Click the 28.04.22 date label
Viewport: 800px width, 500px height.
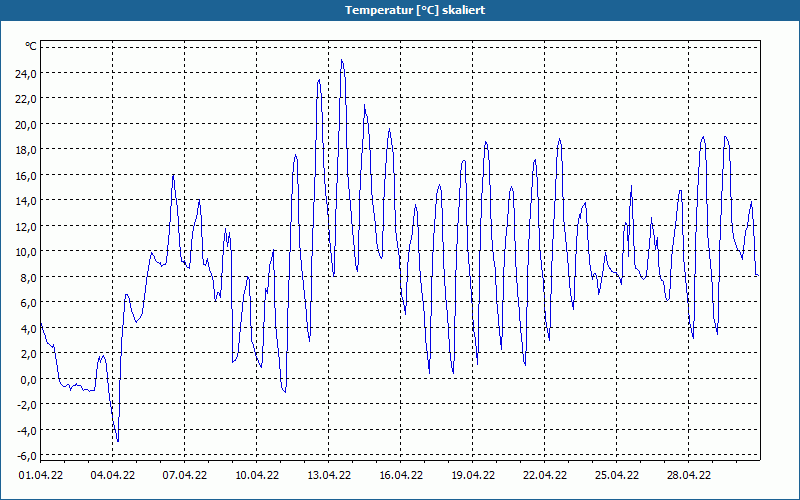[688, 475]
